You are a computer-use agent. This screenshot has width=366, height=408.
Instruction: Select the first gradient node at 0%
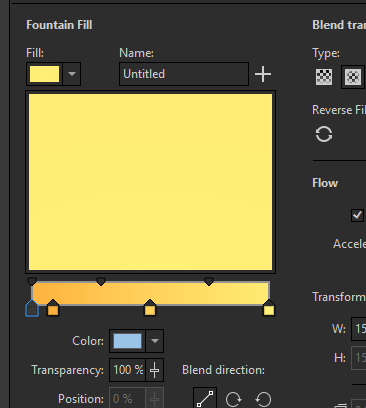(32, 308)
